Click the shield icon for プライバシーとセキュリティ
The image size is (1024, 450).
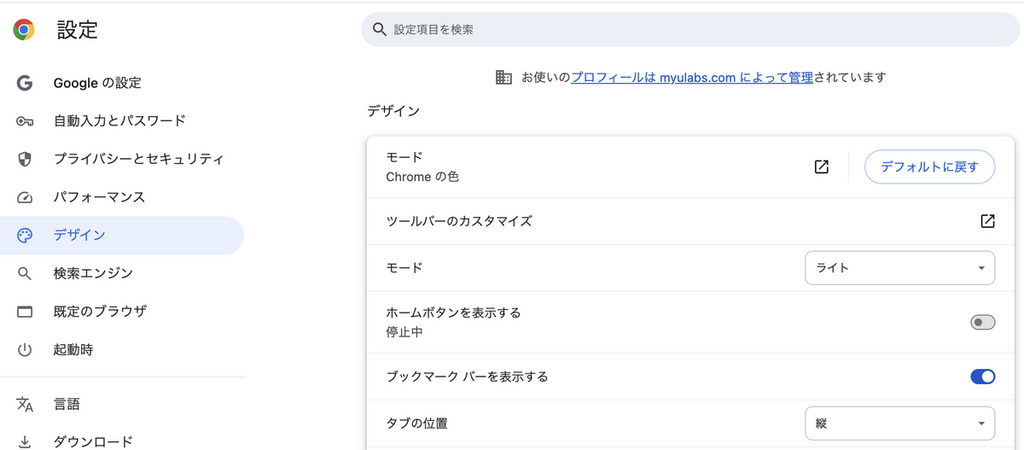click(25, 159)
